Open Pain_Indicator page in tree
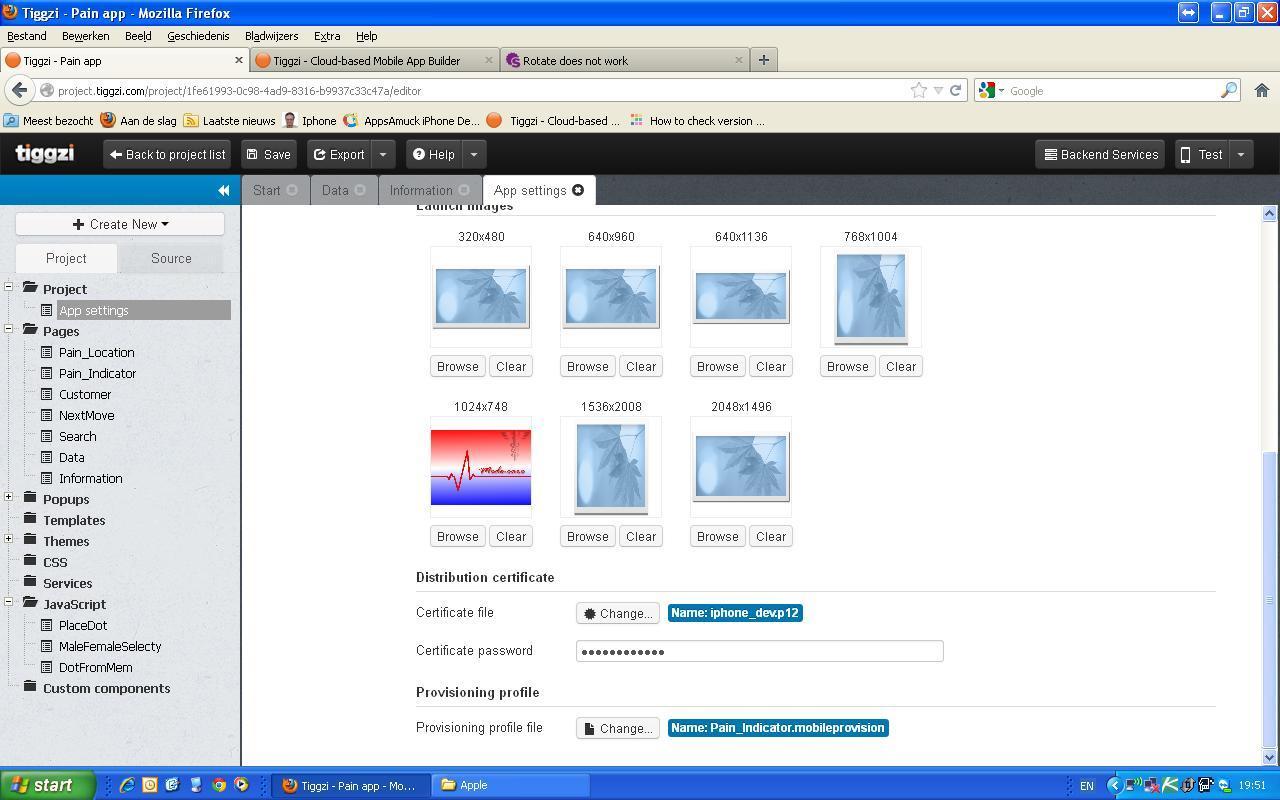This screenshot has height=800, width=1280. tap(97, 373)
